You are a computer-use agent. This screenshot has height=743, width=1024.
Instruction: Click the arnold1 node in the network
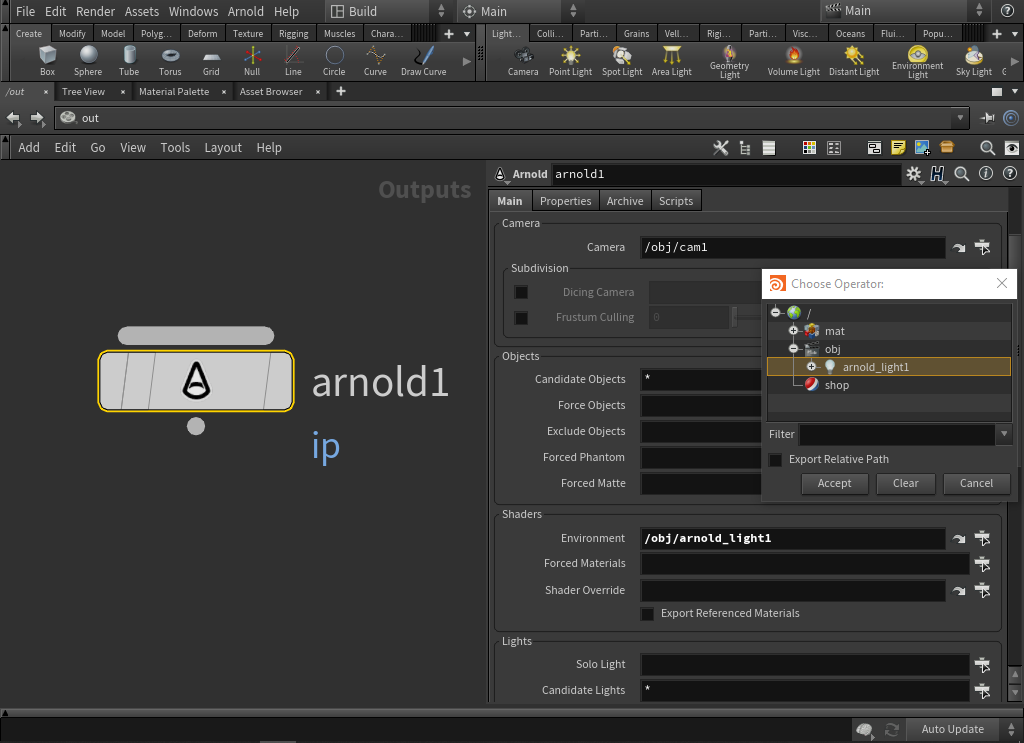196,381
